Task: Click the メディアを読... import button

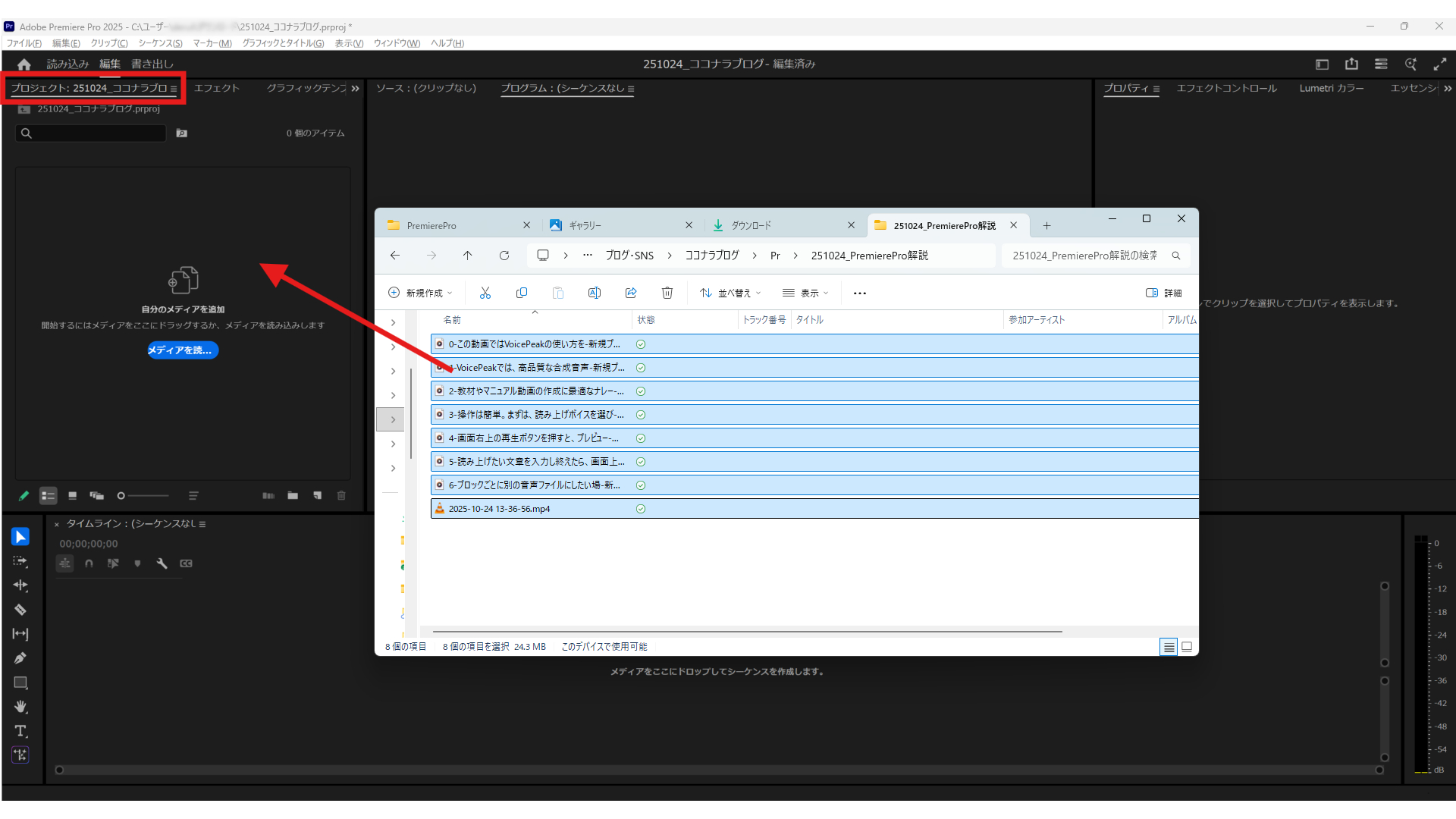Action: 183,350
